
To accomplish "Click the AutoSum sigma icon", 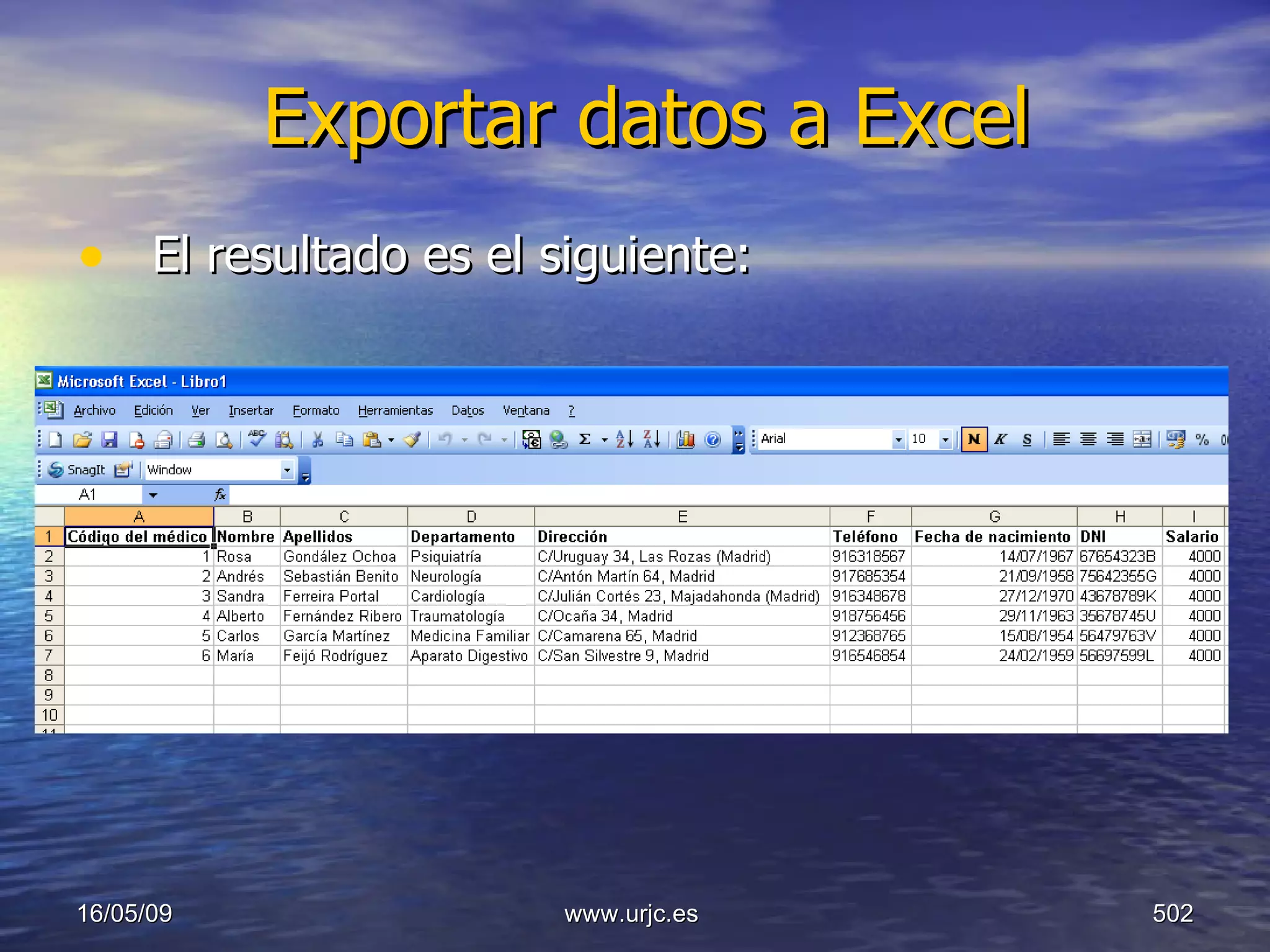I will point(585,439).
